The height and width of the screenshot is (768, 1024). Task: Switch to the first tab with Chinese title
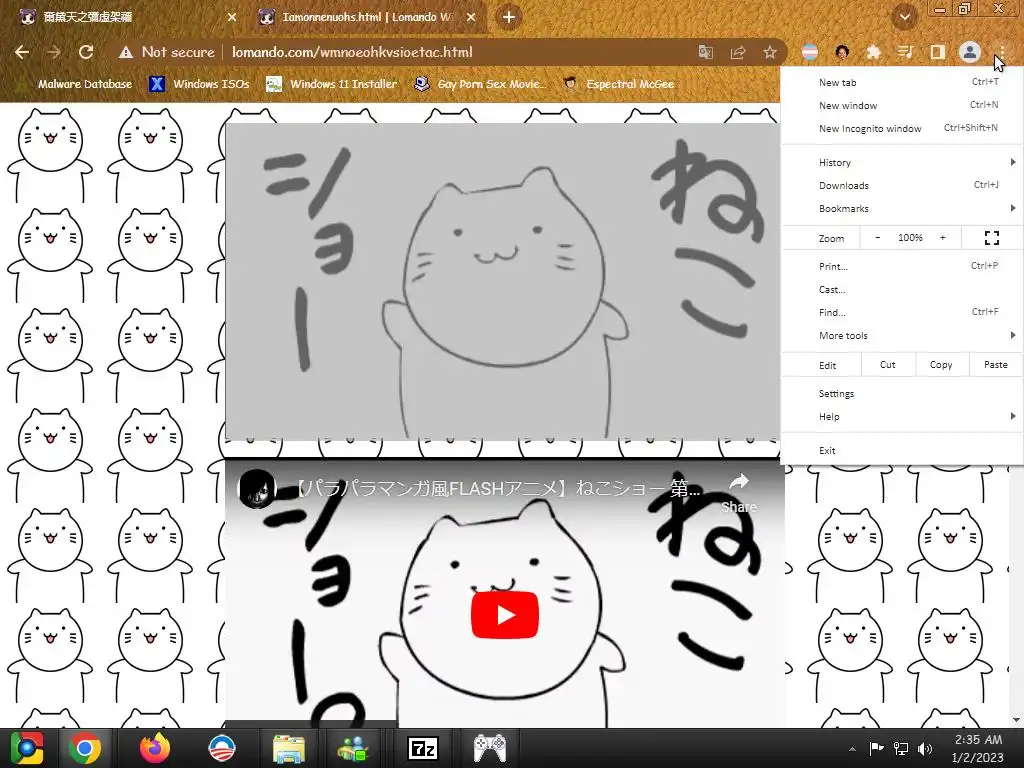(124, 18)
